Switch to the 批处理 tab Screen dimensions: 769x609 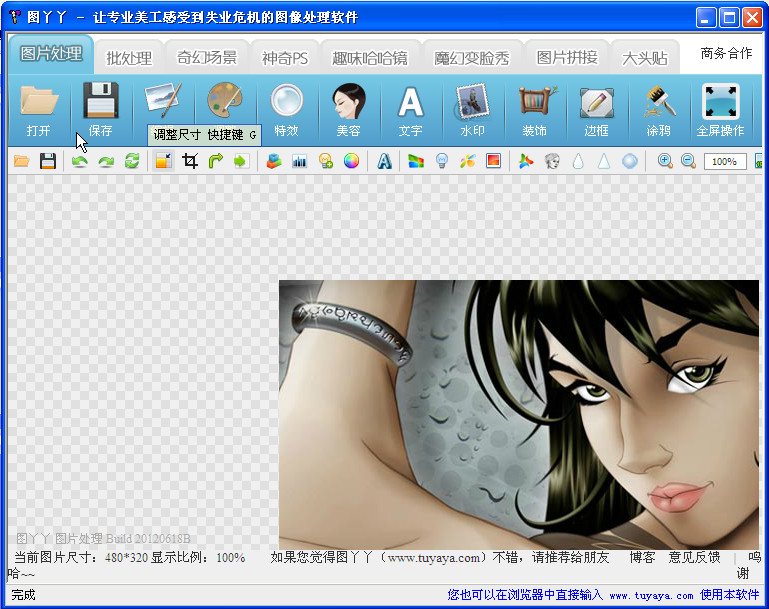129,58
